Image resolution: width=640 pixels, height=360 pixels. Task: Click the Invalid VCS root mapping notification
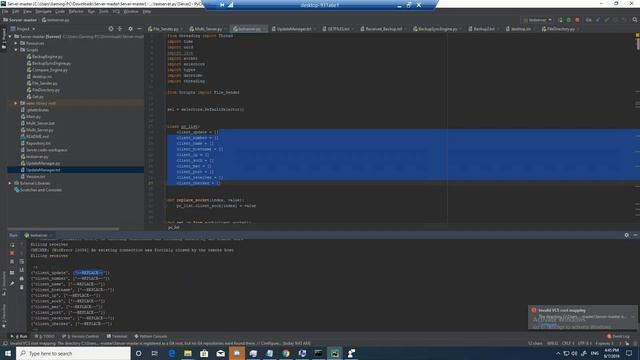click(582, 316)
